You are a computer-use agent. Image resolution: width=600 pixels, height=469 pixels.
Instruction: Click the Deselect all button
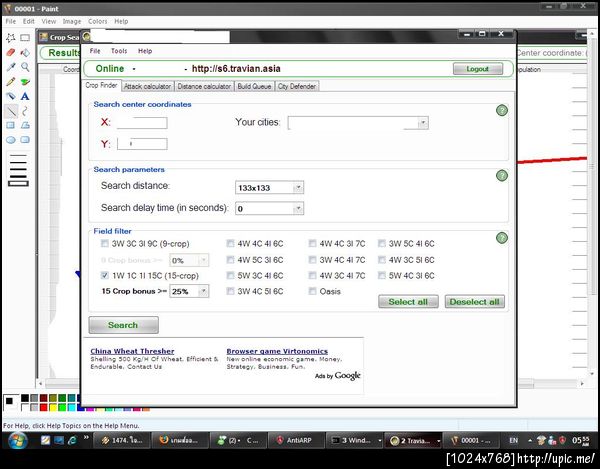coord(474,302)
